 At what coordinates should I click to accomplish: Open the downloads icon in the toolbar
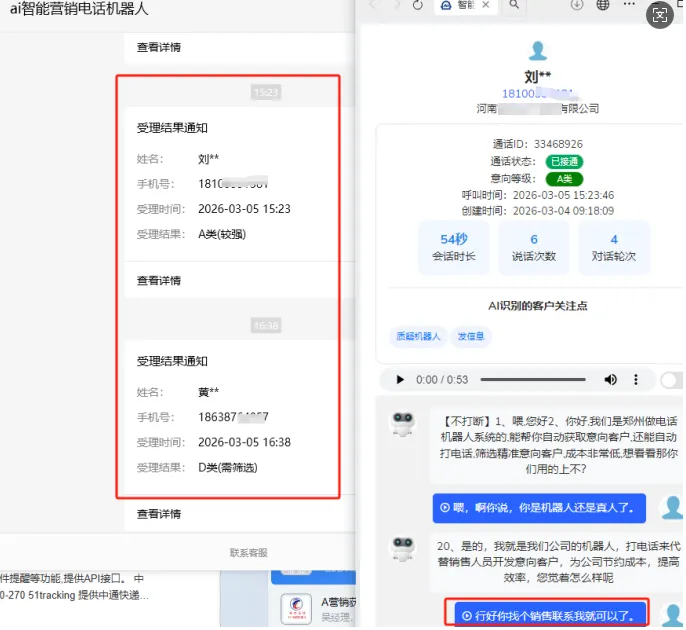[577, 5]
